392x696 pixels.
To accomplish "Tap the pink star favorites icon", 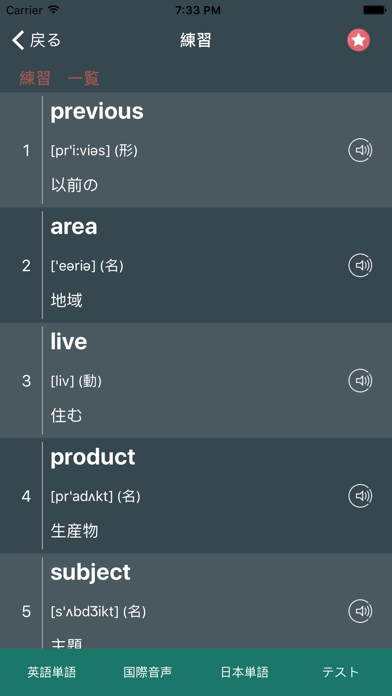I will coord(358,40).
